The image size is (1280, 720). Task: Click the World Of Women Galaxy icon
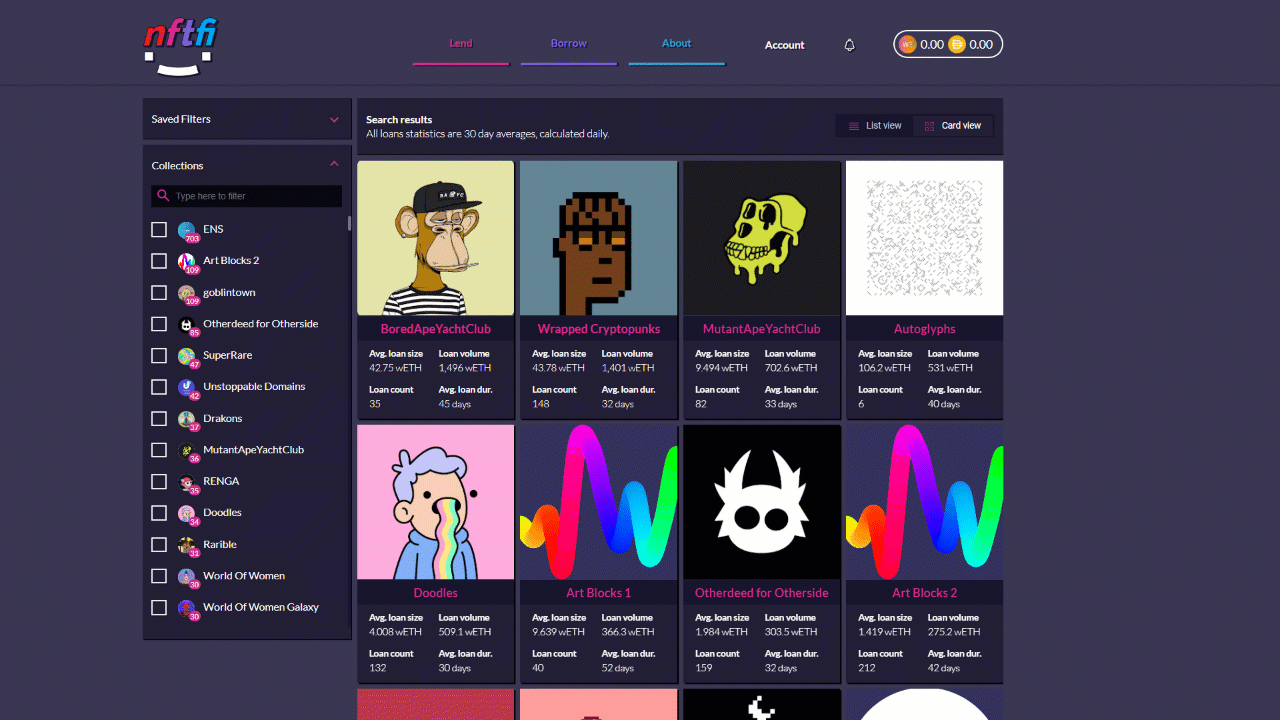pyautogui.click(x=187, y=609)
